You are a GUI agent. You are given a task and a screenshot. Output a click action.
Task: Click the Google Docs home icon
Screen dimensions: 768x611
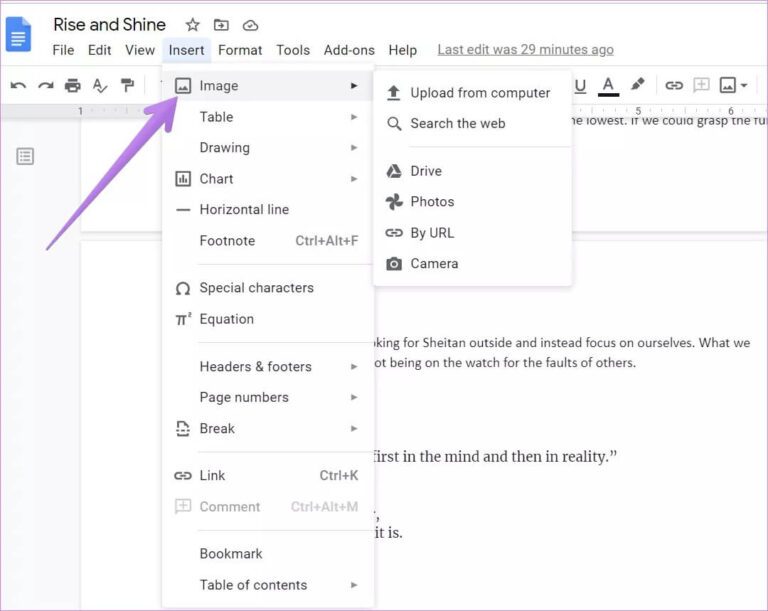[18, 34]
